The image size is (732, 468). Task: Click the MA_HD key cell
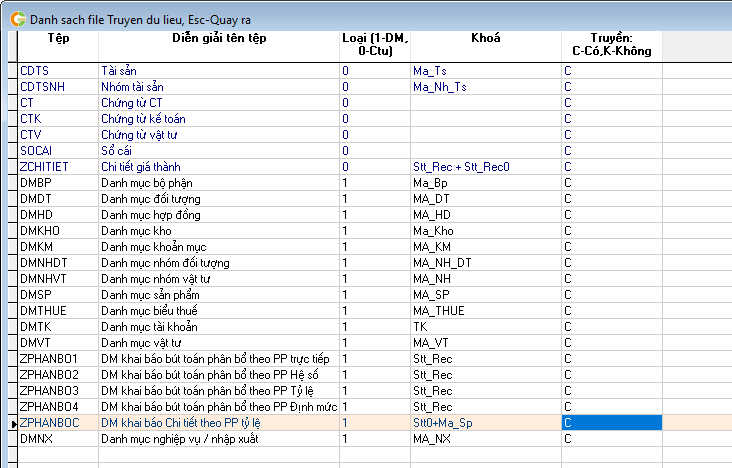pos(486,214)
